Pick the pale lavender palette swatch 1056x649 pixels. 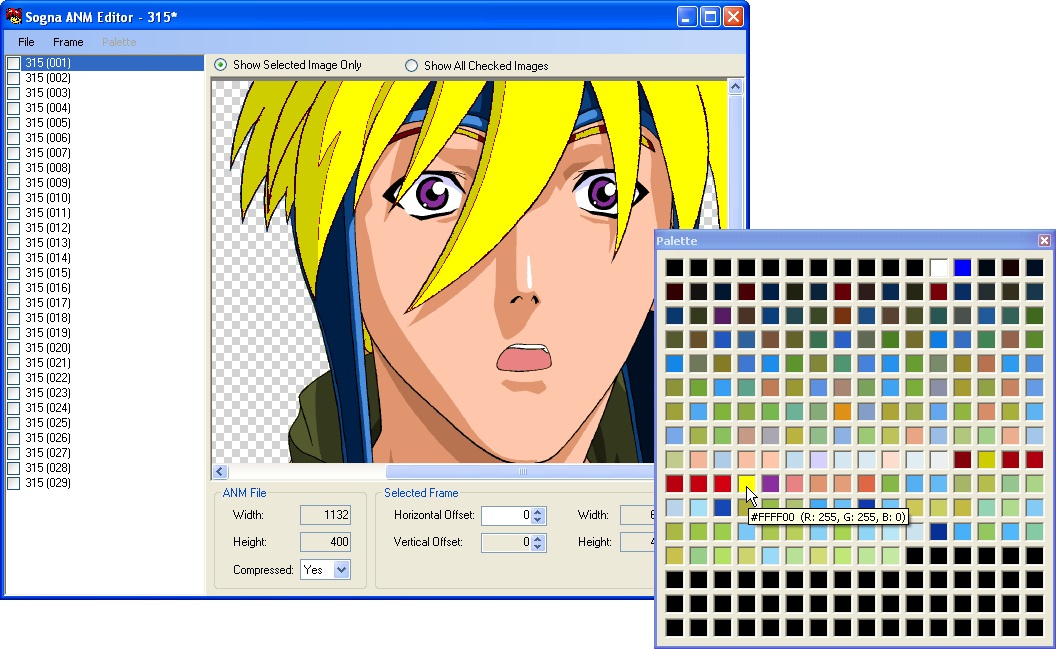pyautogui.click(x=818, y=460)
